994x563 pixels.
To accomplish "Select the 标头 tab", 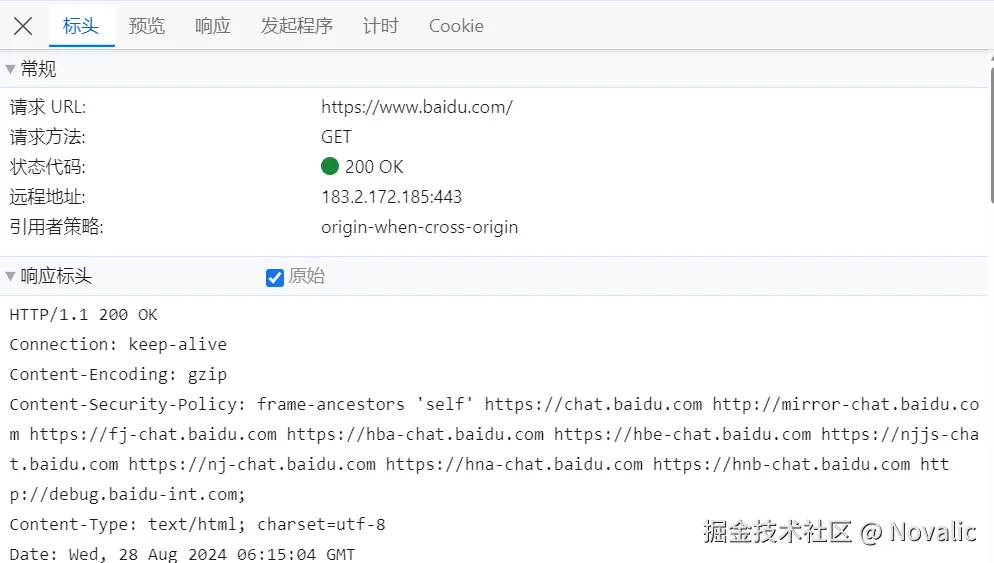I will 81,26.
